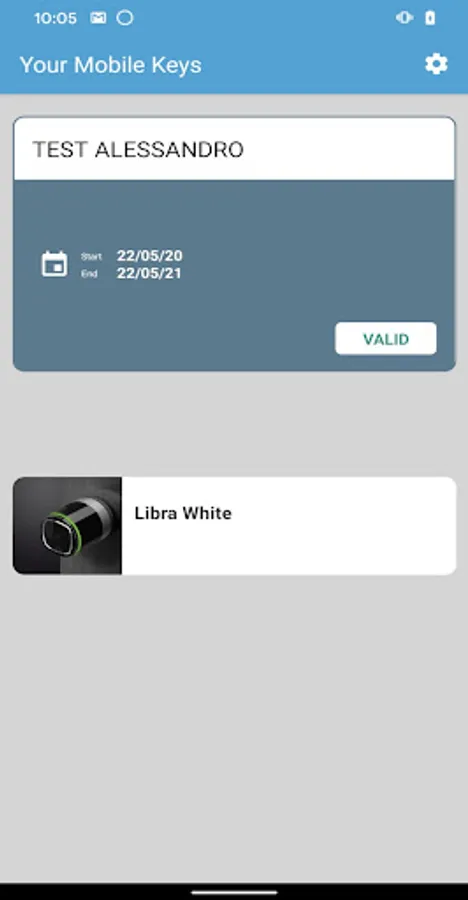The image size is (468, 900).
Task: Tap the vibrate mode icon in status bar
Action: (404, 18)
